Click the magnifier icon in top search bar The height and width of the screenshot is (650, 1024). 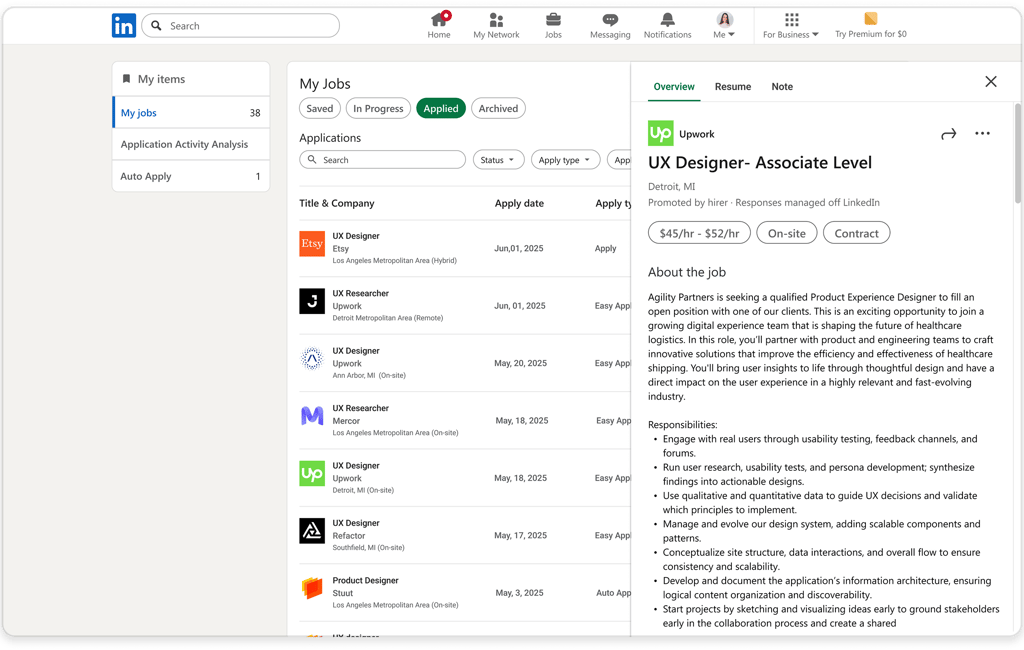click(x=156, y=25)
